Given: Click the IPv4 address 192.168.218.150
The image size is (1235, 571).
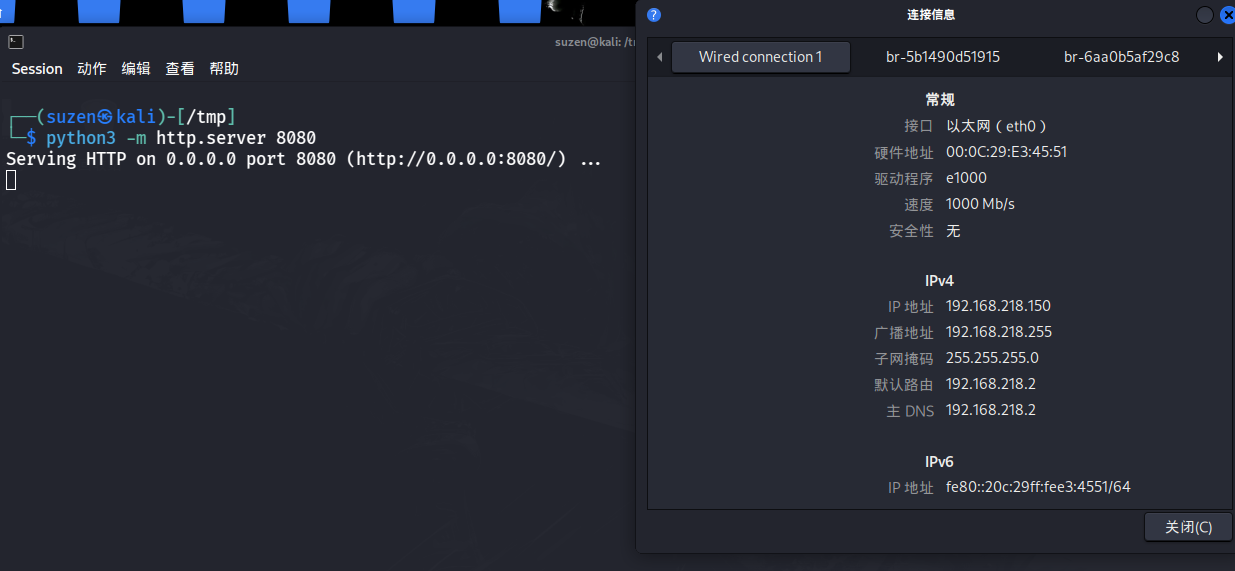Looking at the screenshot, I should click(x=998, y=306).
